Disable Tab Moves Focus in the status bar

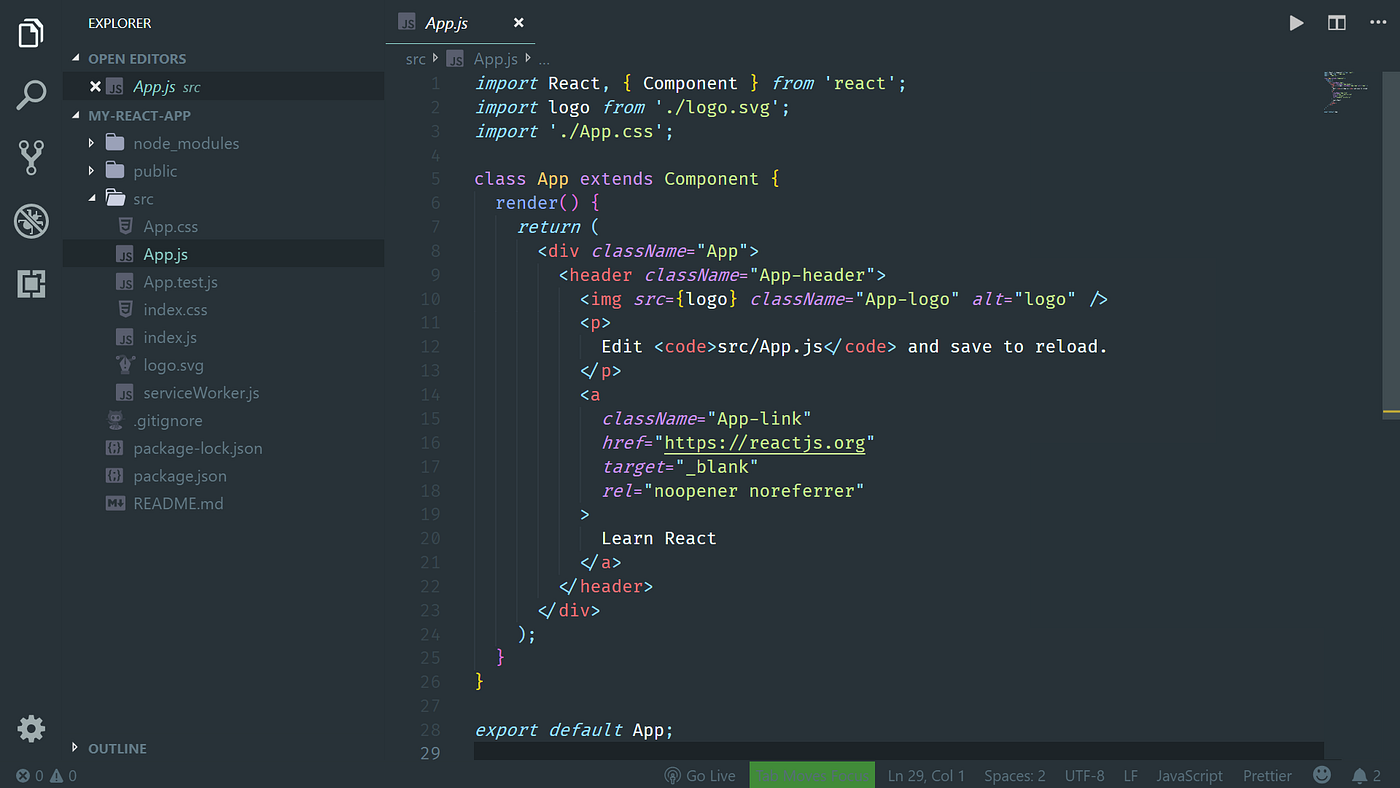coord(811,775)
